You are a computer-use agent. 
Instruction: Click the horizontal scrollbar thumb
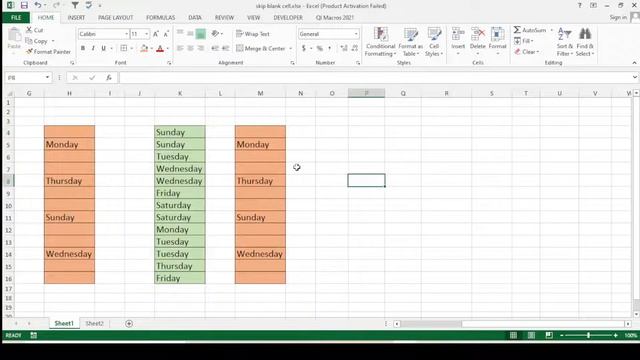coord(431,324)
